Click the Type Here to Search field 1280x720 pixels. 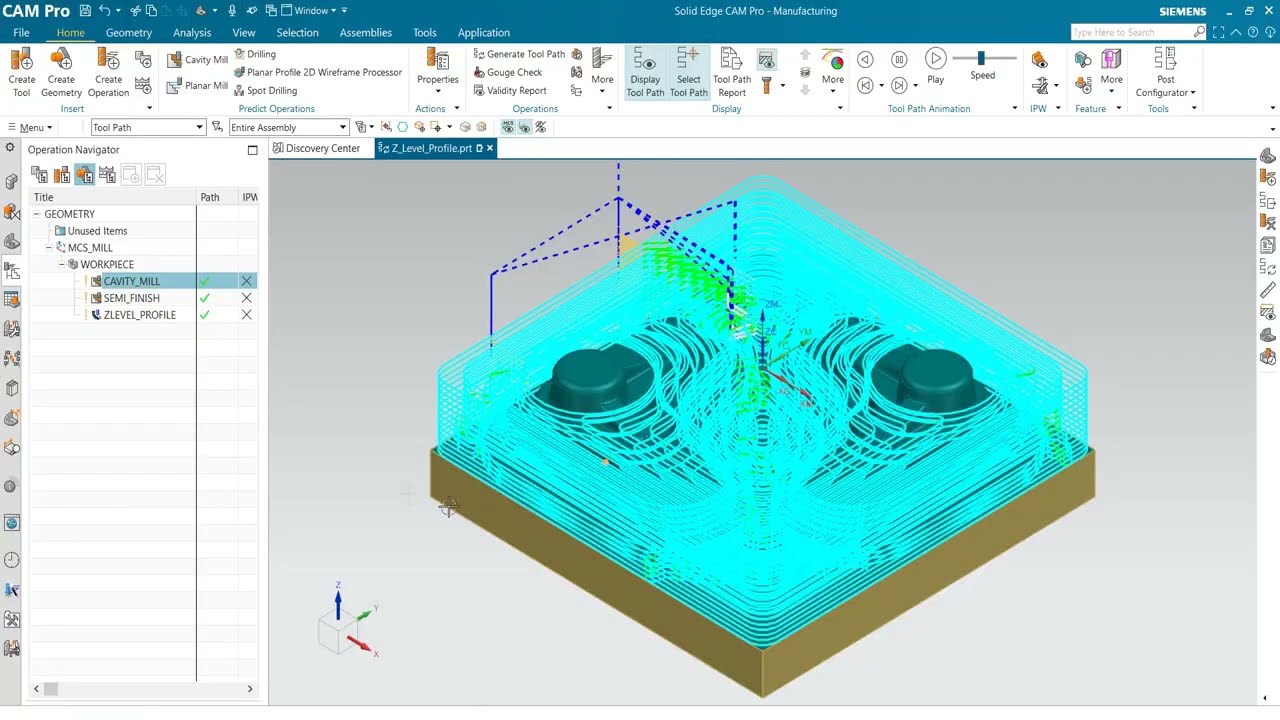[x=1138, y=32]
